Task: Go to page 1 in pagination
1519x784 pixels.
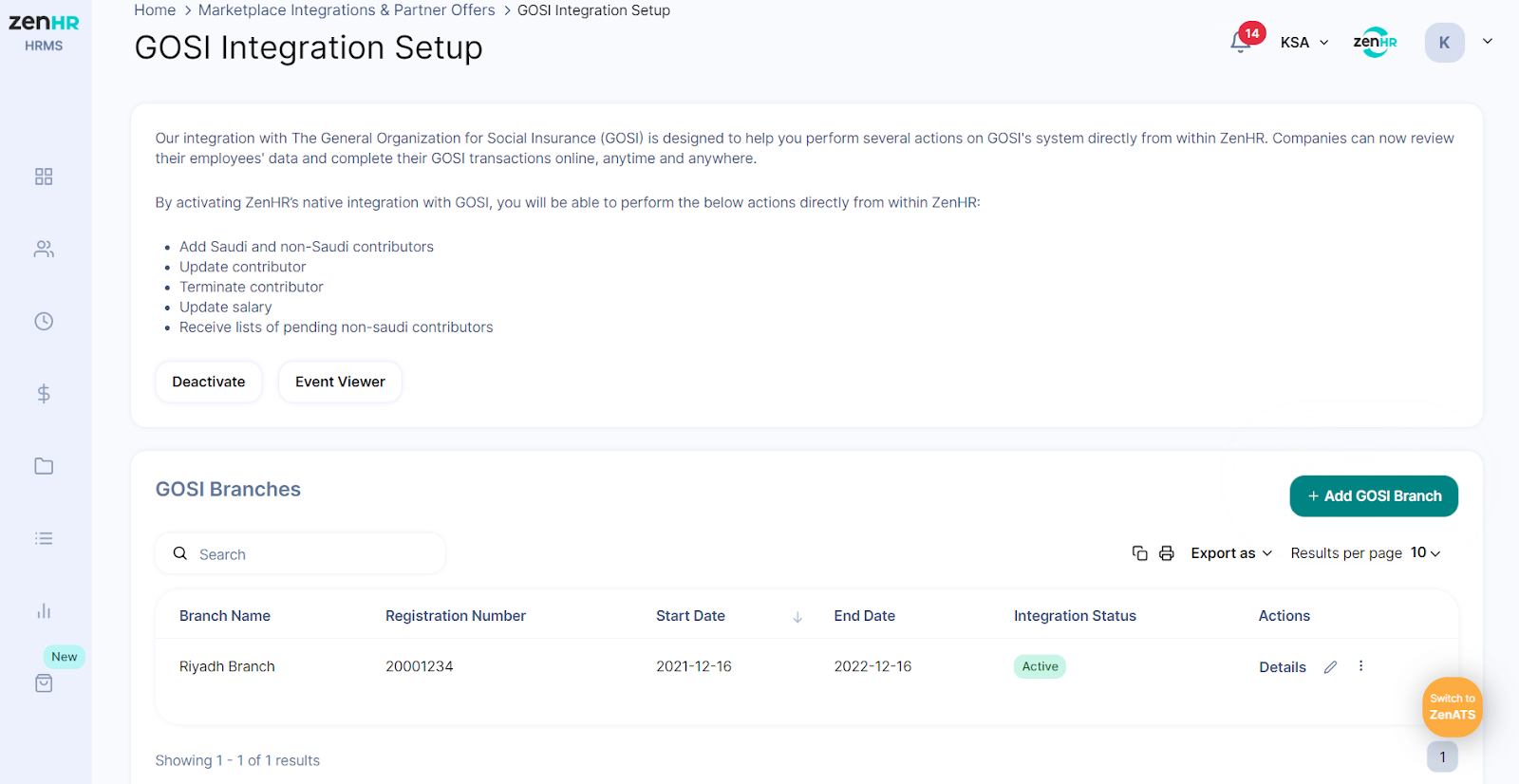Action: [1442, 756]
